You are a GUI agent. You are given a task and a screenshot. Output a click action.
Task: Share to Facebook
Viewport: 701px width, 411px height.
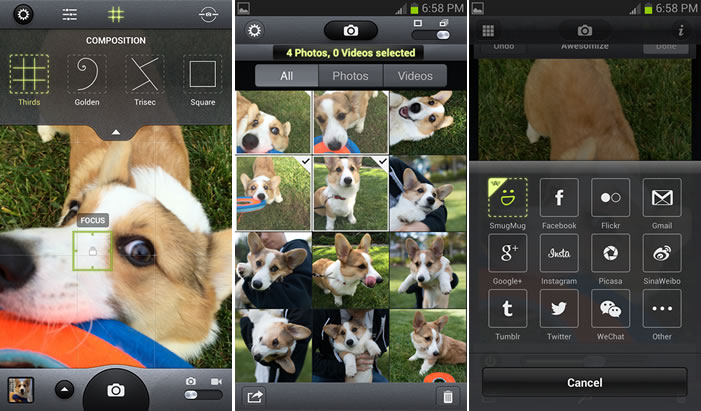pyautogui.click(x=559, y=203)
